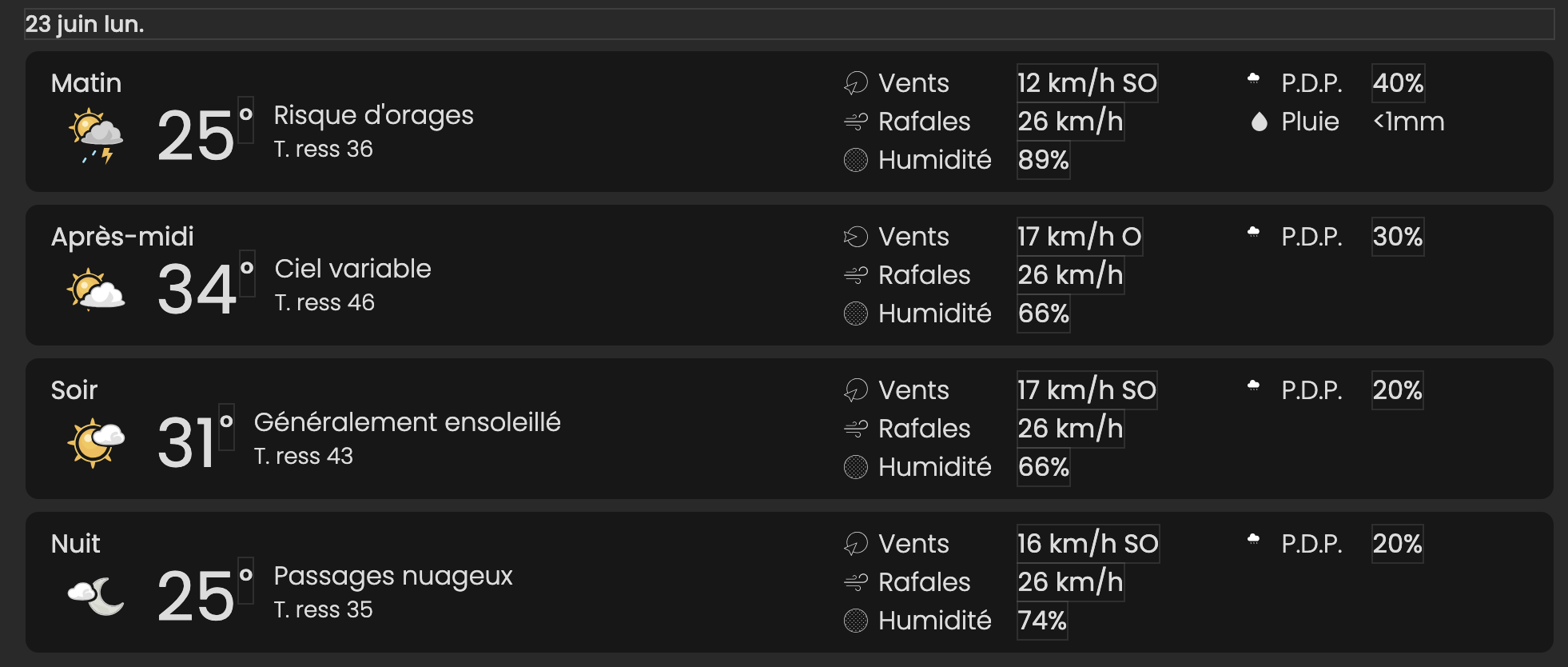
Task: Click the Matin wind direction icon
Action: (856, 83)
